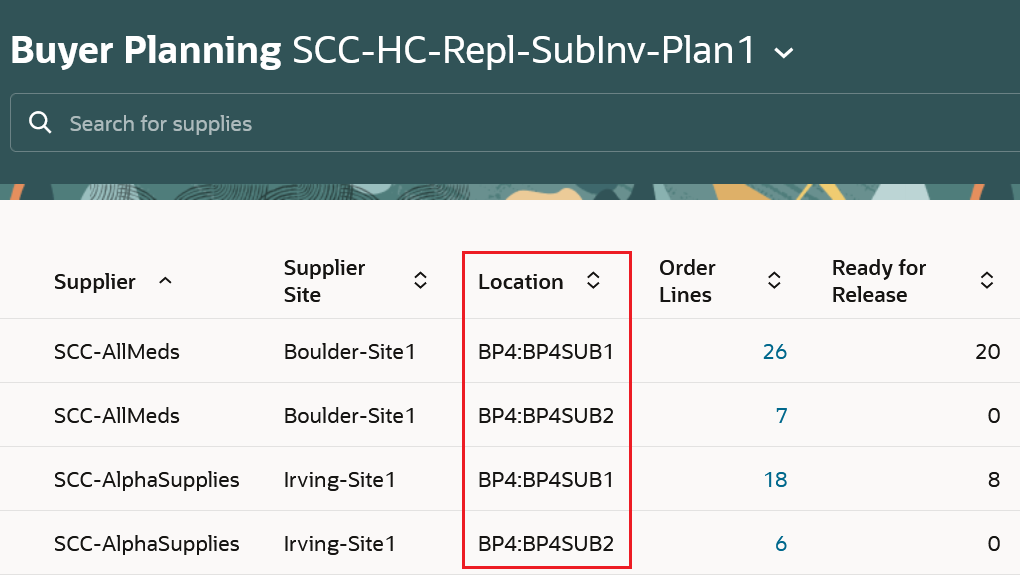Sort by the Location column arrows

tap(593, 281)
